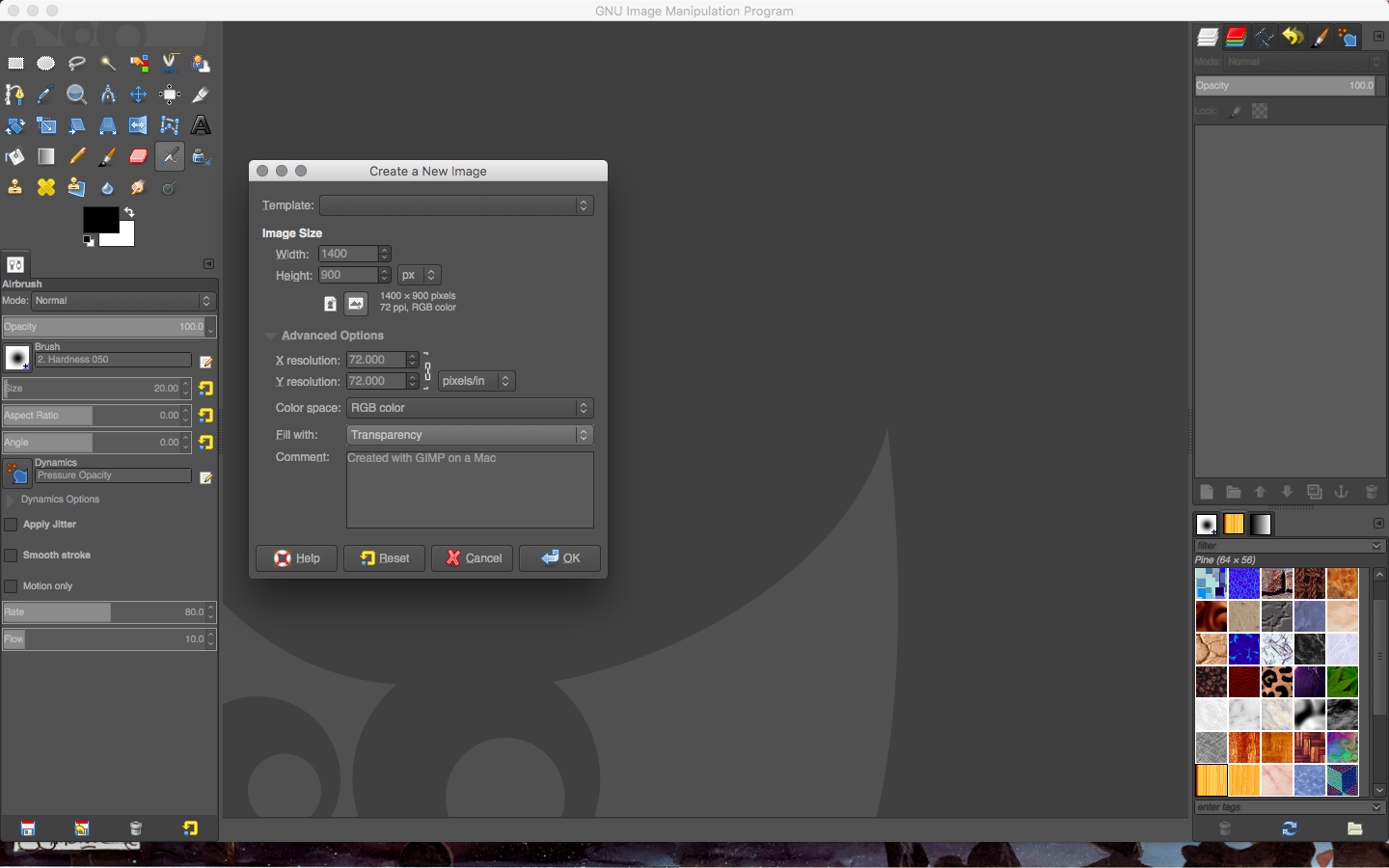
Task: Switch to the Gradients tab in the lower dock
Action: tap(1261, 524)
